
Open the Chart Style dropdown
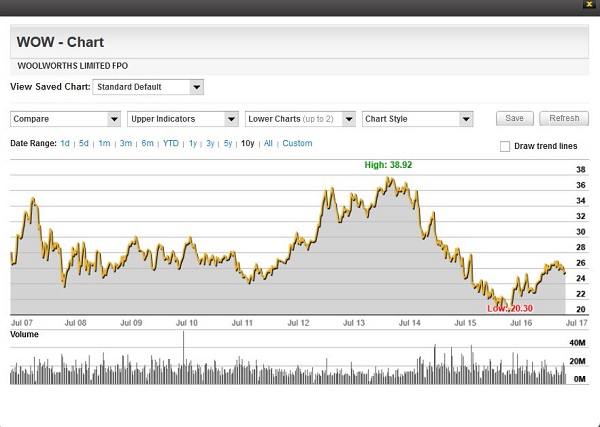coord(417,118)
